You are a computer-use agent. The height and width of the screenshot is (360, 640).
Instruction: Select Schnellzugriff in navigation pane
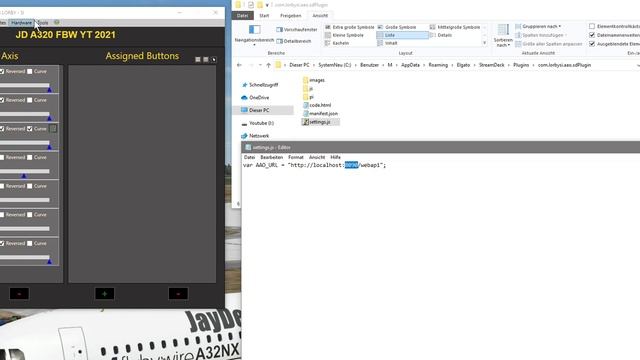(x=259, y=85)
